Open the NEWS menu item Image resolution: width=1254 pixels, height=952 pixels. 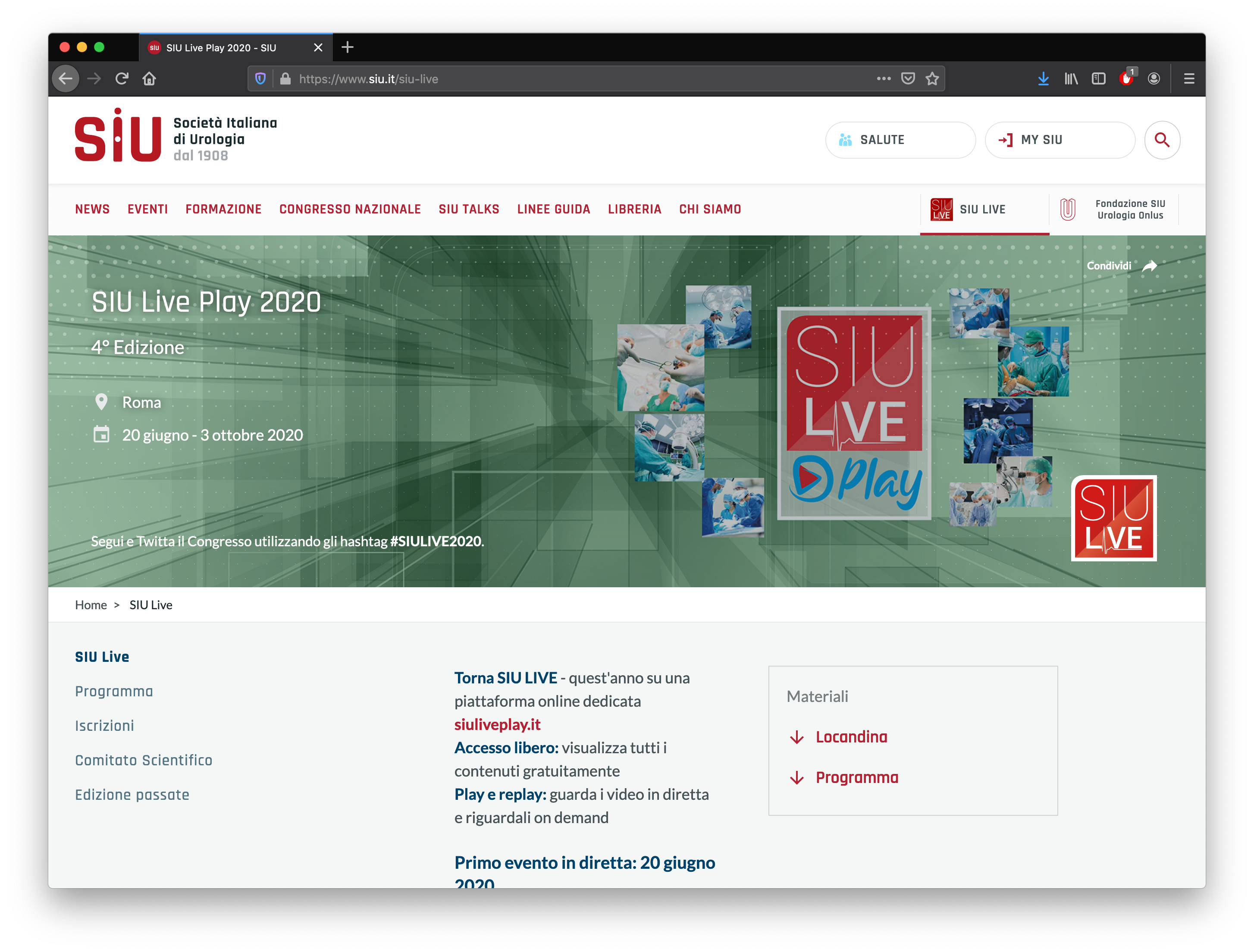pyautogui.click(x=92, y=210)
